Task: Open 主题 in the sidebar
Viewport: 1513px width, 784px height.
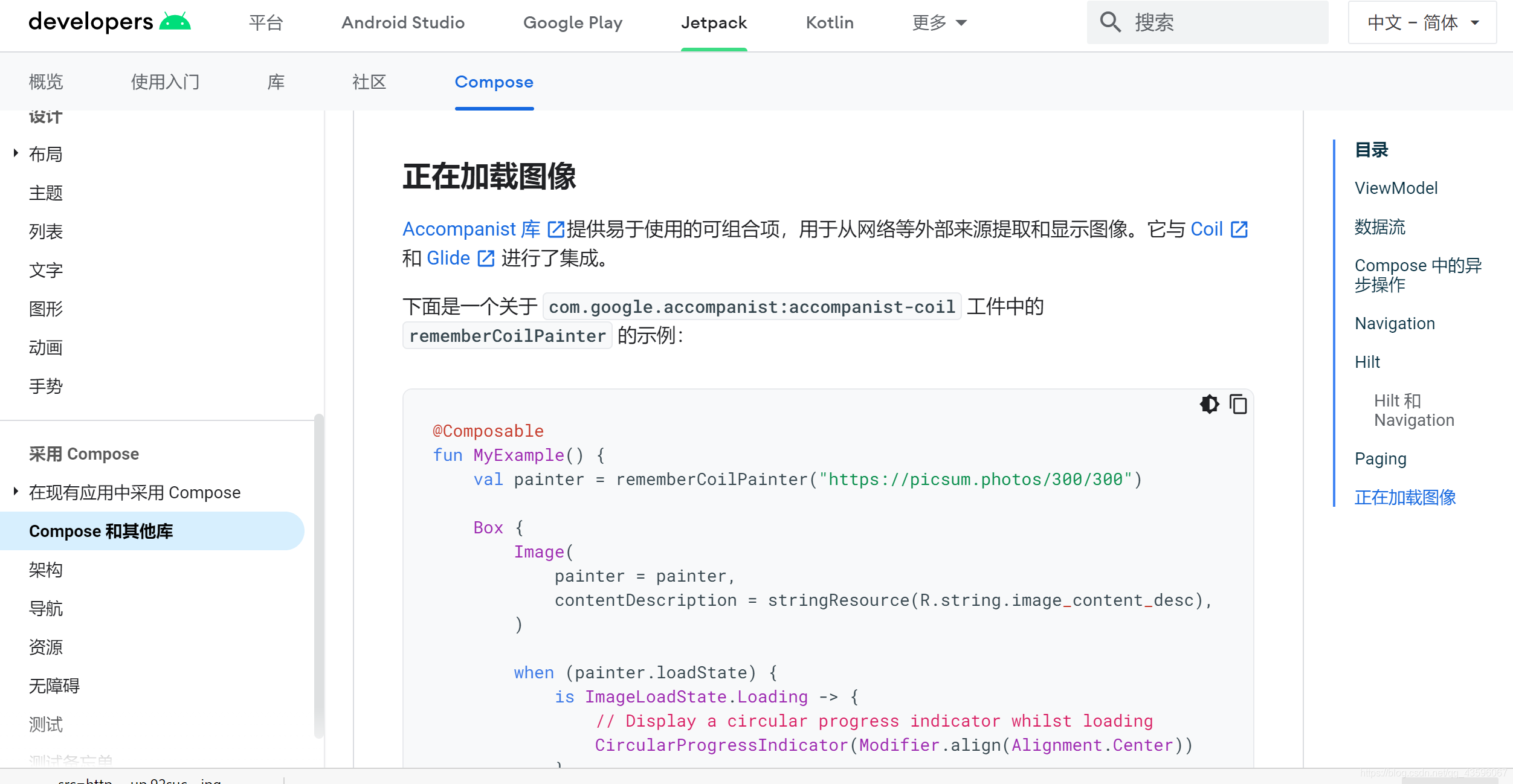Action: 46,193
